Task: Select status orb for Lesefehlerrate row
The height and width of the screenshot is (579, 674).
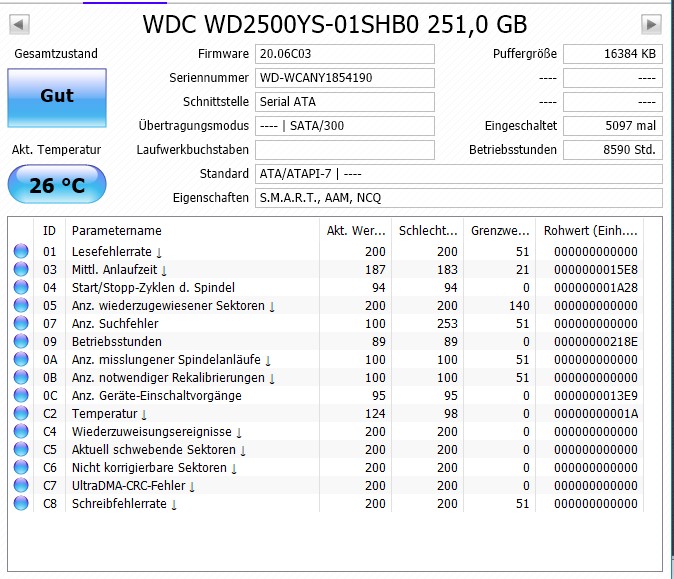Action: click(21, 251)
